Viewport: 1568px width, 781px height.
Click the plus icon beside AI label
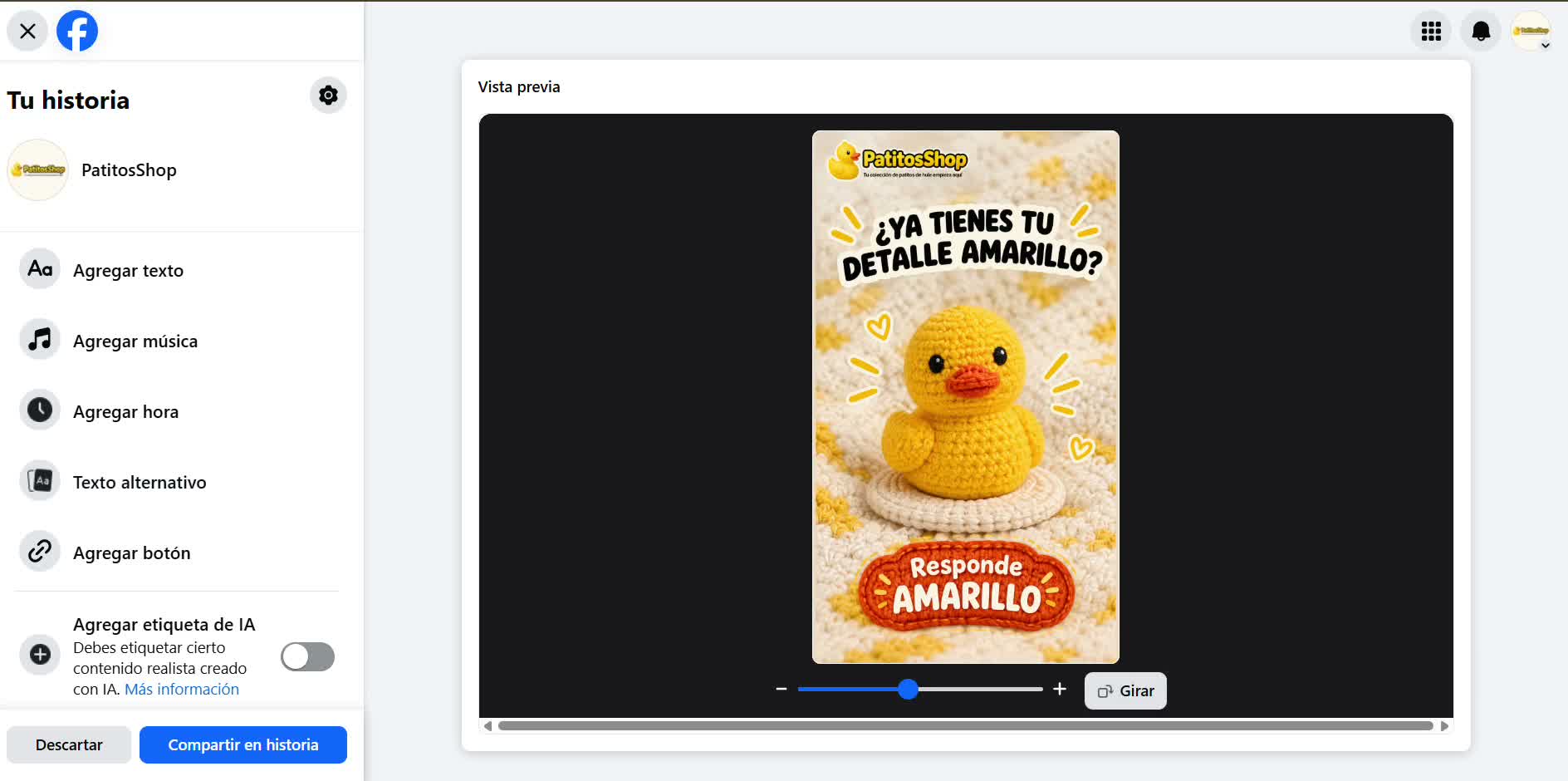[40, 655]
